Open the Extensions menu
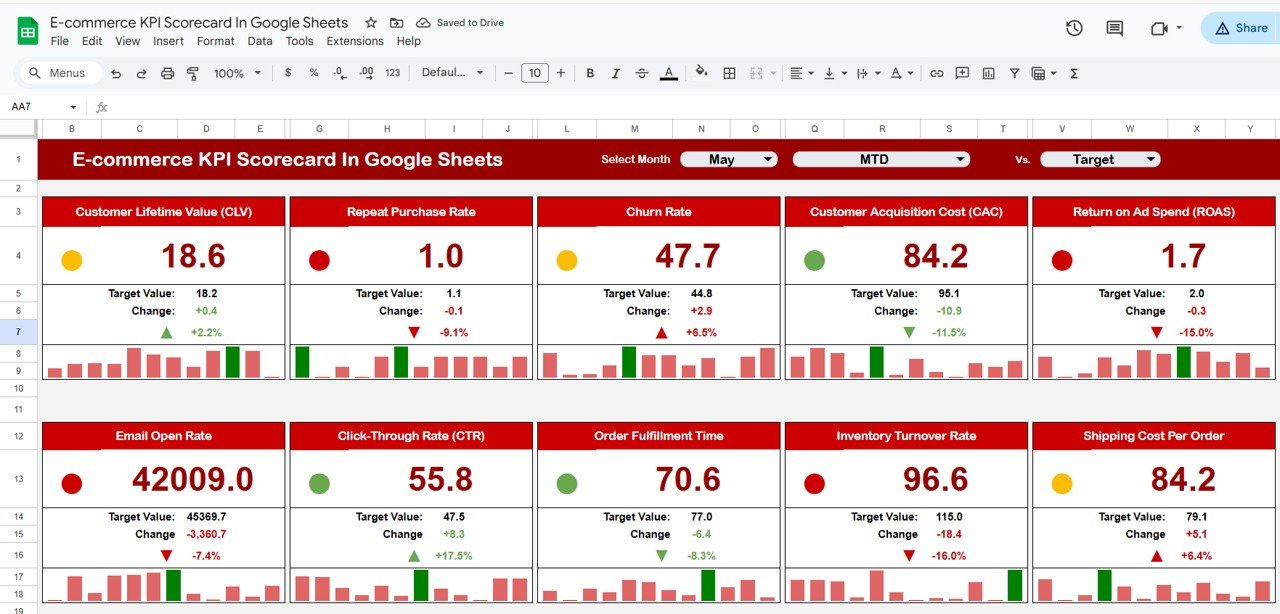 (x=355, y=41)
